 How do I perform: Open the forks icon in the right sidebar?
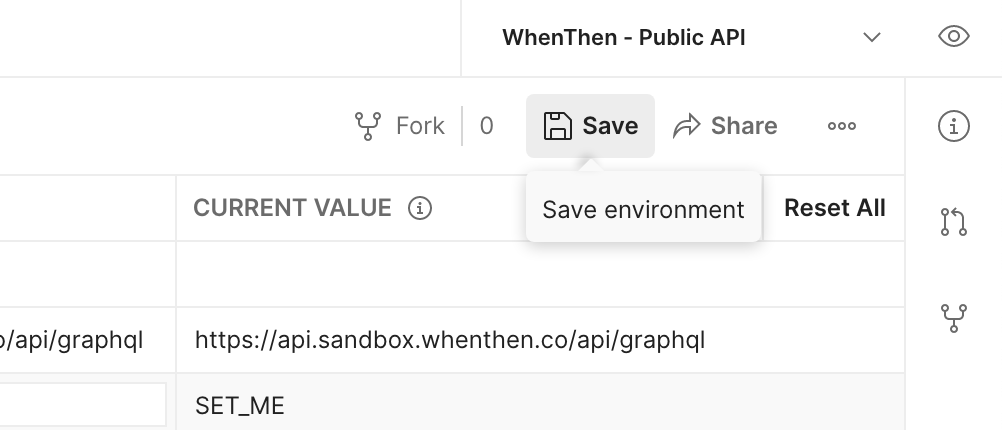point(954,318)
